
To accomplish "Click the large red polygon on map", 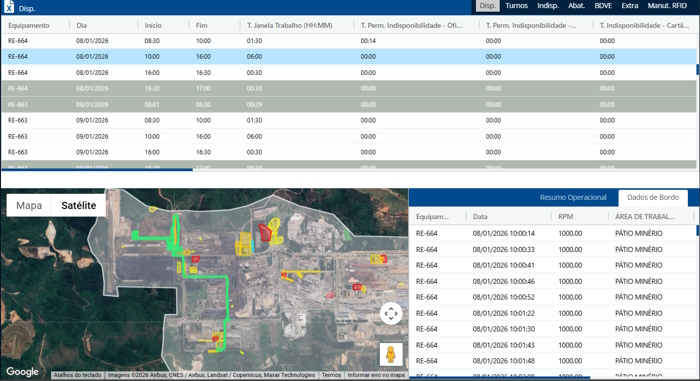I will pyautogui.click(x=265, y=232).
